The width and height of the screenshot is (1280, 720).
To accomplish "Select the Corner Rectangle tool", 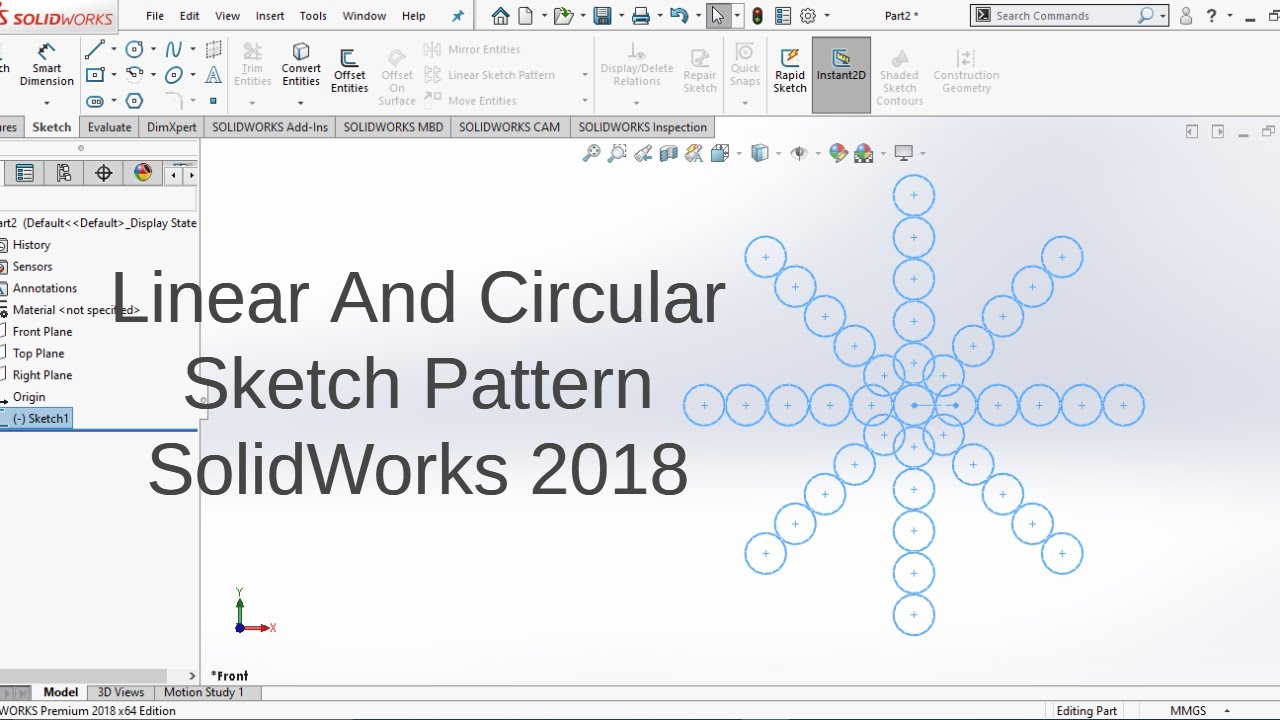I will (95, 75).
